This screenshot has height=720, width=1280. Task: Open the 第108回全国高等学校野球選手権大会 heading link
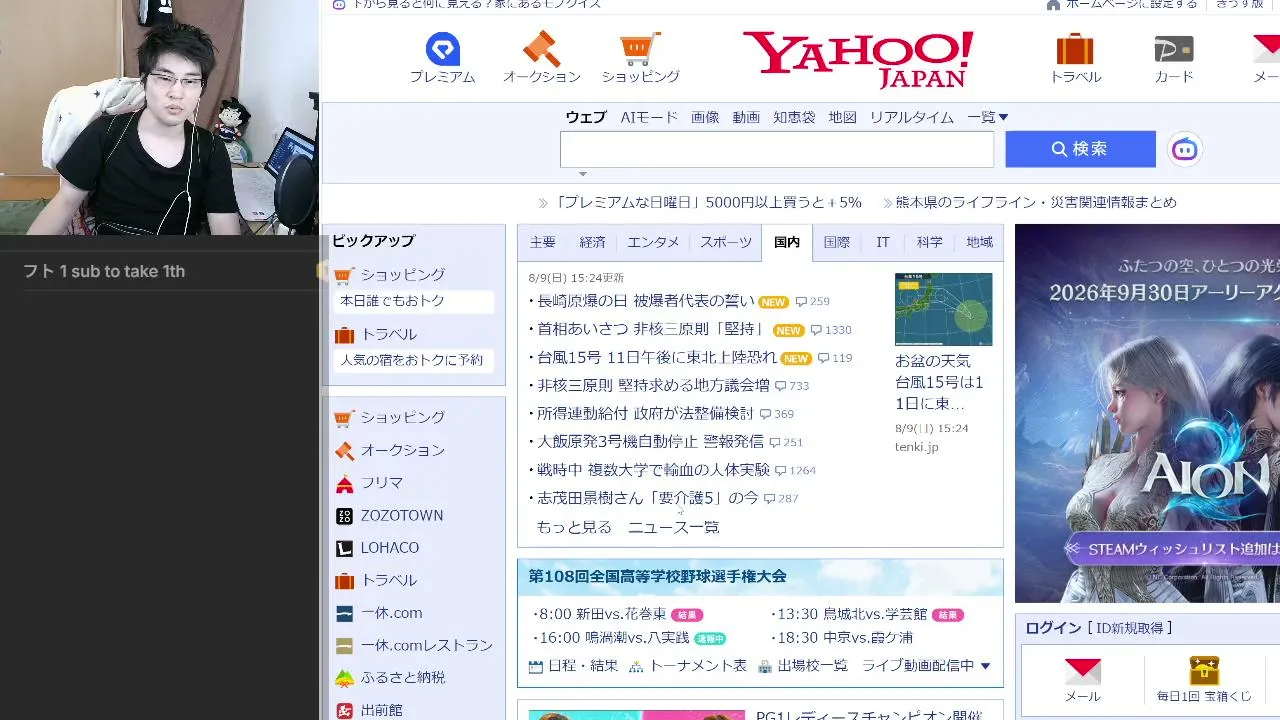coord(657,576)
